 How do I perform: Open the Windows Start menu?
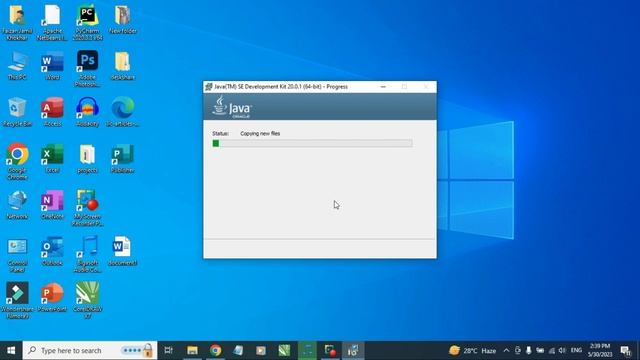(x=11, y=351)
